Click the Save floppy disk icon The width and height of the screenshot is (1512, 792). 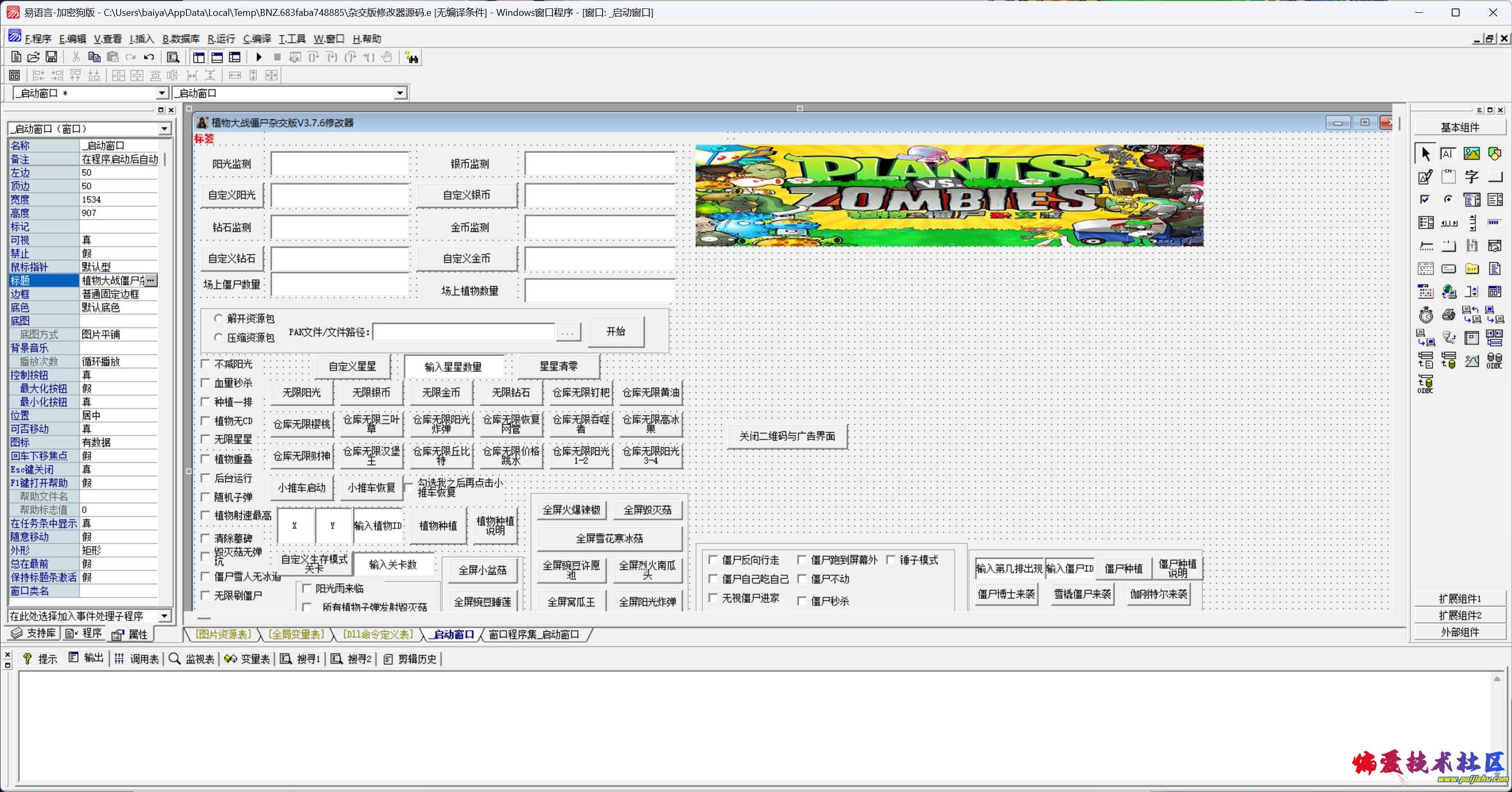52,57
